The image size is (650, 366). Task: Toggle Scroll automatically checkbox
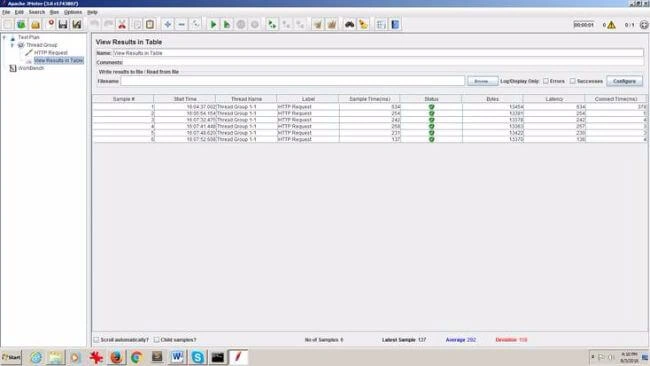[x=97, y=339]
